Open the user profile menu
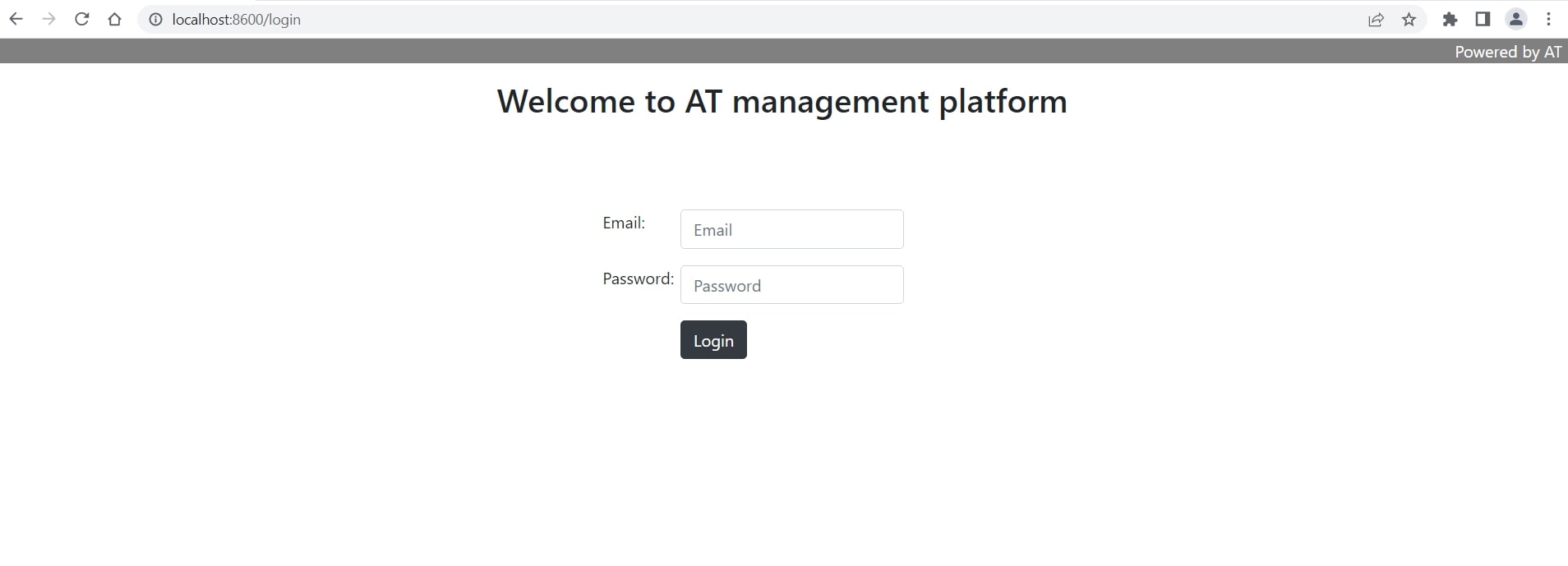Screen dimensions: 1568x566 (1515, 19)
